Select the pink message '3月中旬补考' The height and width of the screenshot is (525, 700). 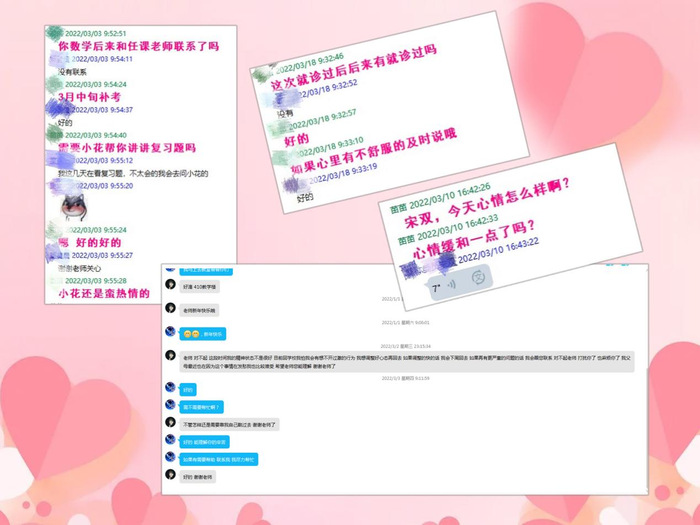click(89, 97)
